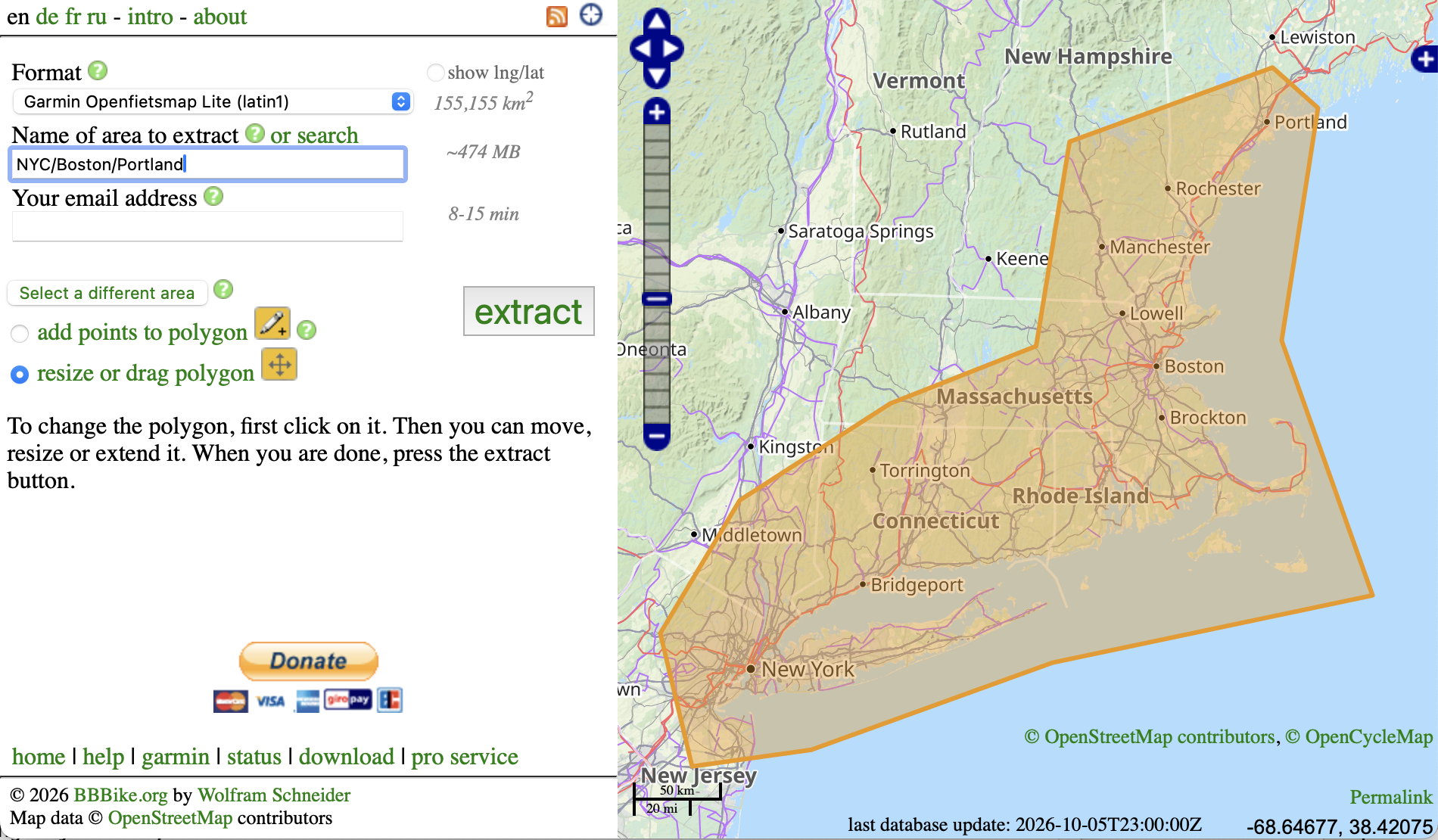This screenshot has width=1438, height=840.
Task: Open the intro page link
Action: [x=150, y=17]
